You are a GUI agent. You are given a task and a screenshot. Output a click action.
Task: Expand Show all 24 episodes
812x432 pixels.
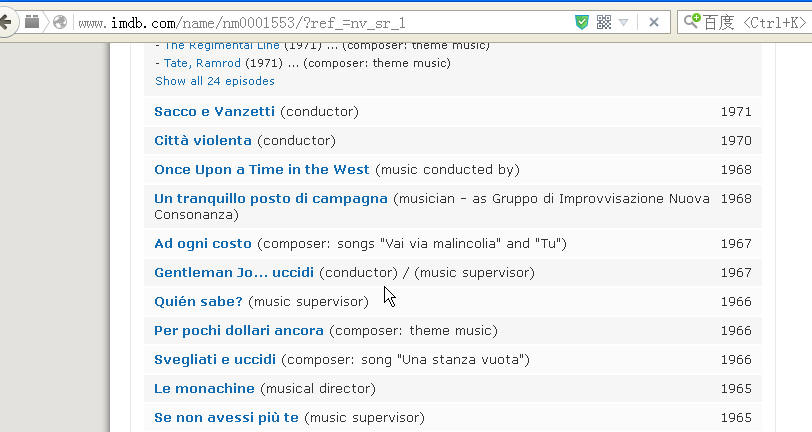point(215,81)
